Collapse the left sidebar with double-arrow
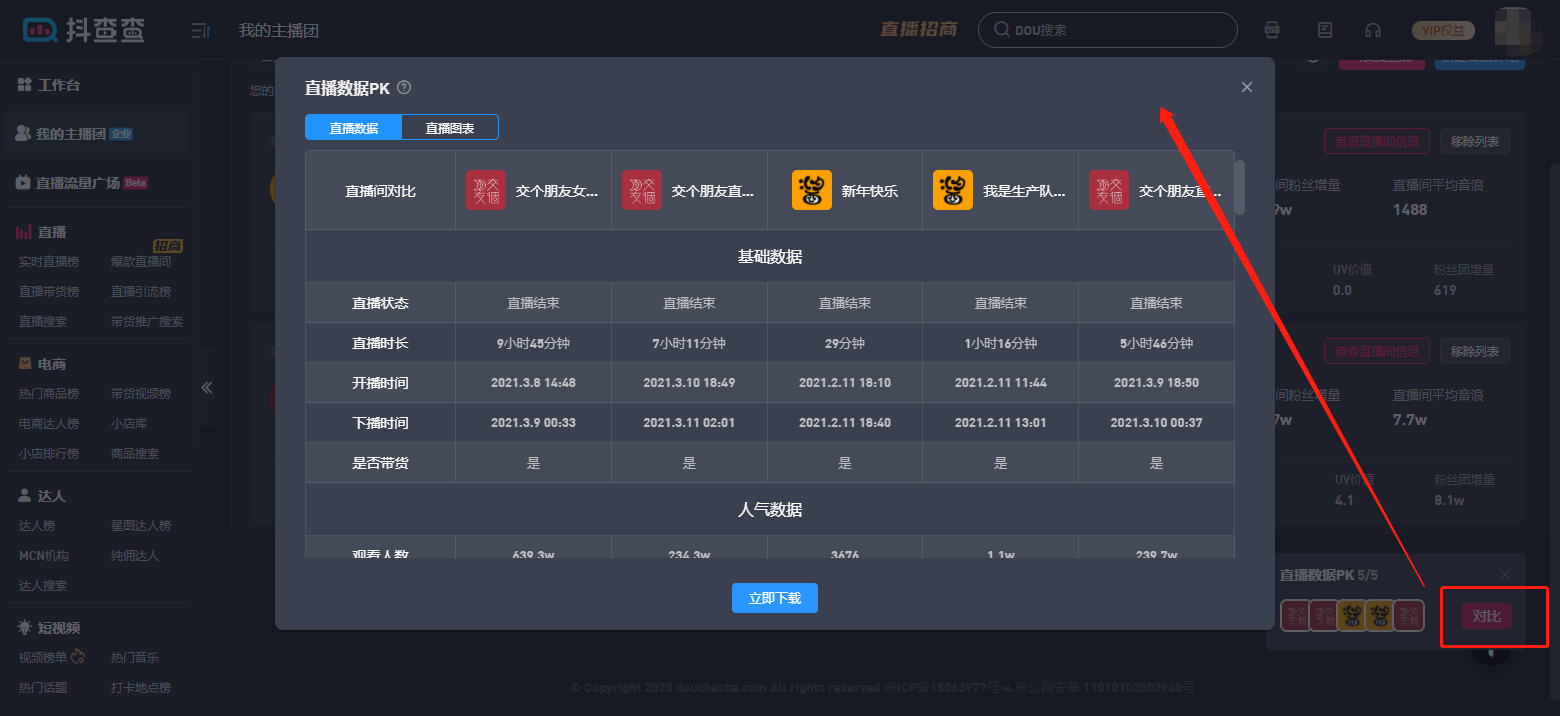1560x716 pixels. click(x=207, y=388)
